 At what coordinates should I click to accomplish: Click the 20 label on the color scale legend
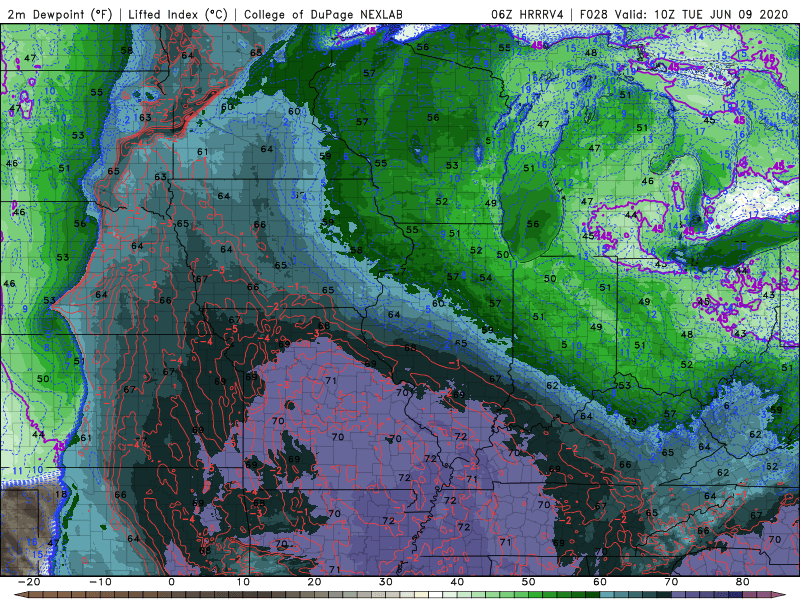pyautogui.click(x=314, y=582)
